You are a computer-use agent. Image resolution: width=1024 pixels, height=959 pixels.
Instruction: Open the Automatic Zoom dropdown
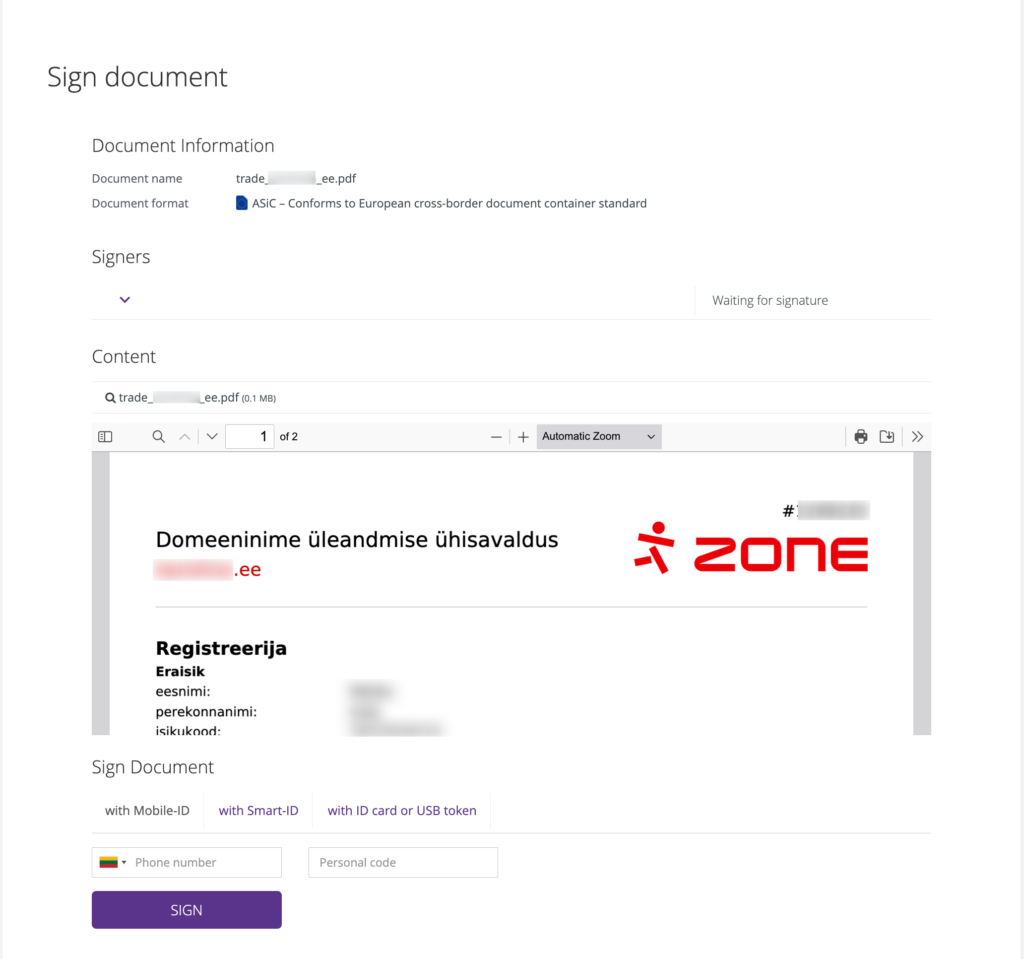coord(599,437)
